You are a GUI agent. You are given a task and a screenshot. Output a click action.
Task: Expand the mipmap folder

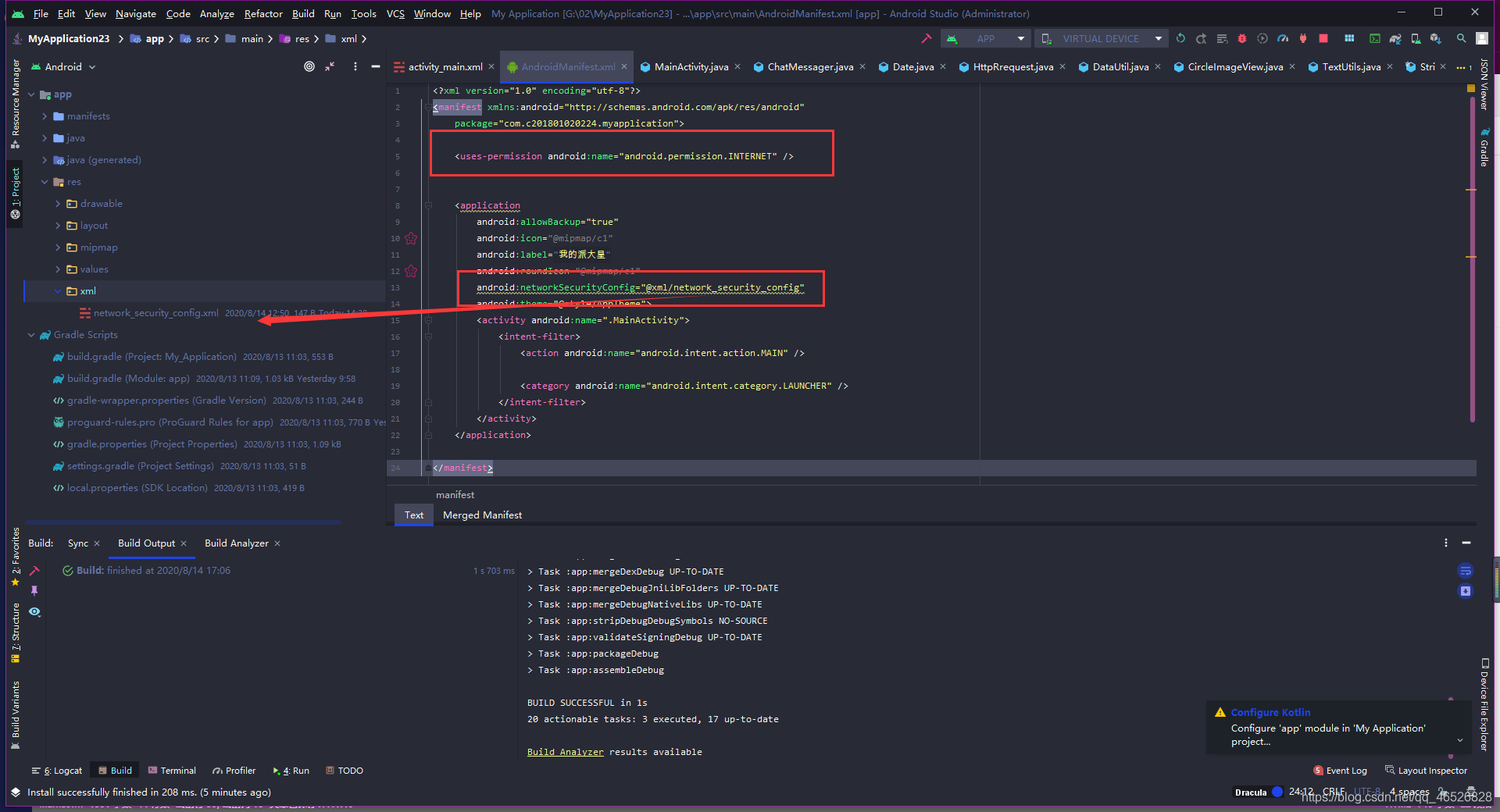[x=58, y=248]
